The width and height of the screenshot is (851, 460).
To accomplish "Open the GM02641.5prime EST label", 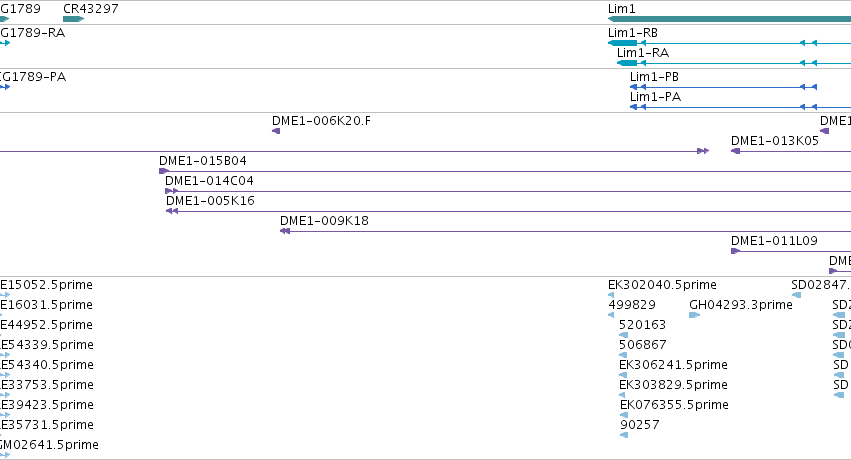I will [49, 445].
